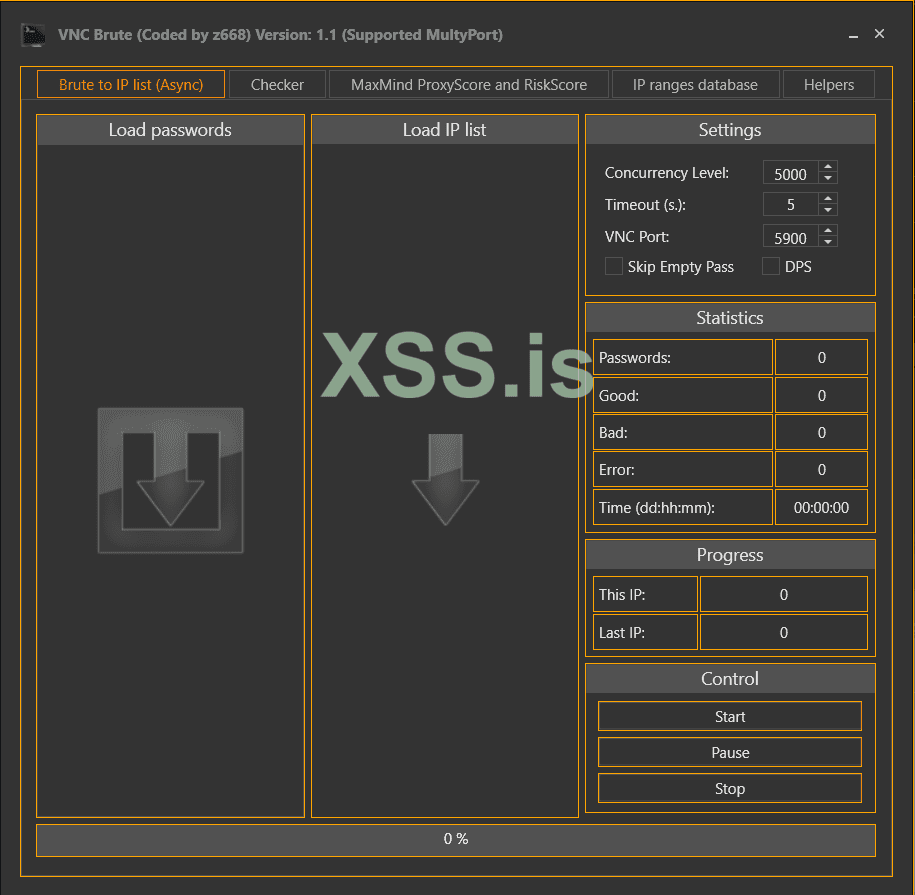Close the VNC Brute window
915x895 pixels.
click(x=879, y=34)
